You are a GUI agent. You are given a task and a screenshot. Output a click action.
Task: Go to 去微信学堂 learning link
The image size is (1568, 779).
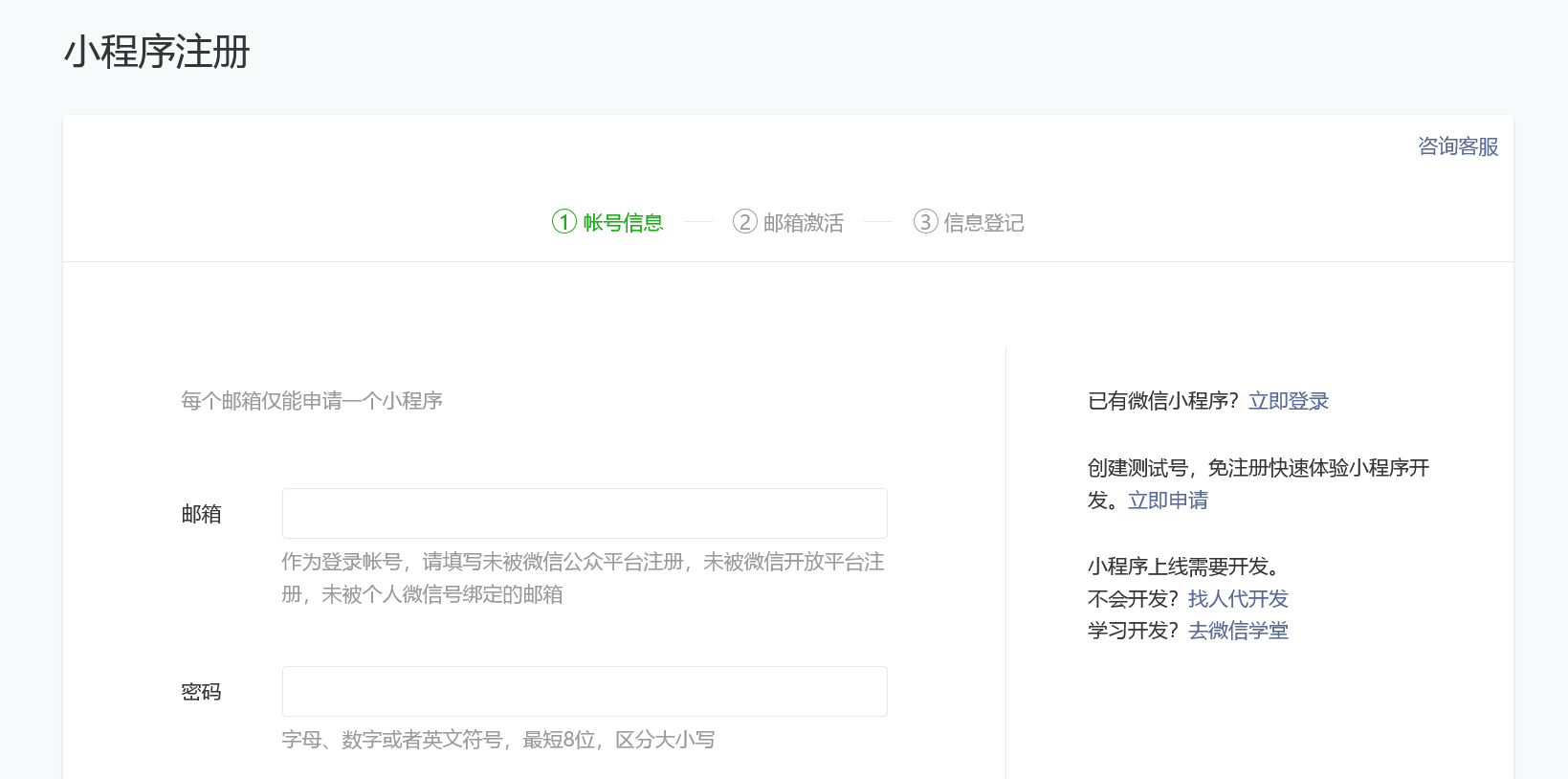pos(1238,631)
